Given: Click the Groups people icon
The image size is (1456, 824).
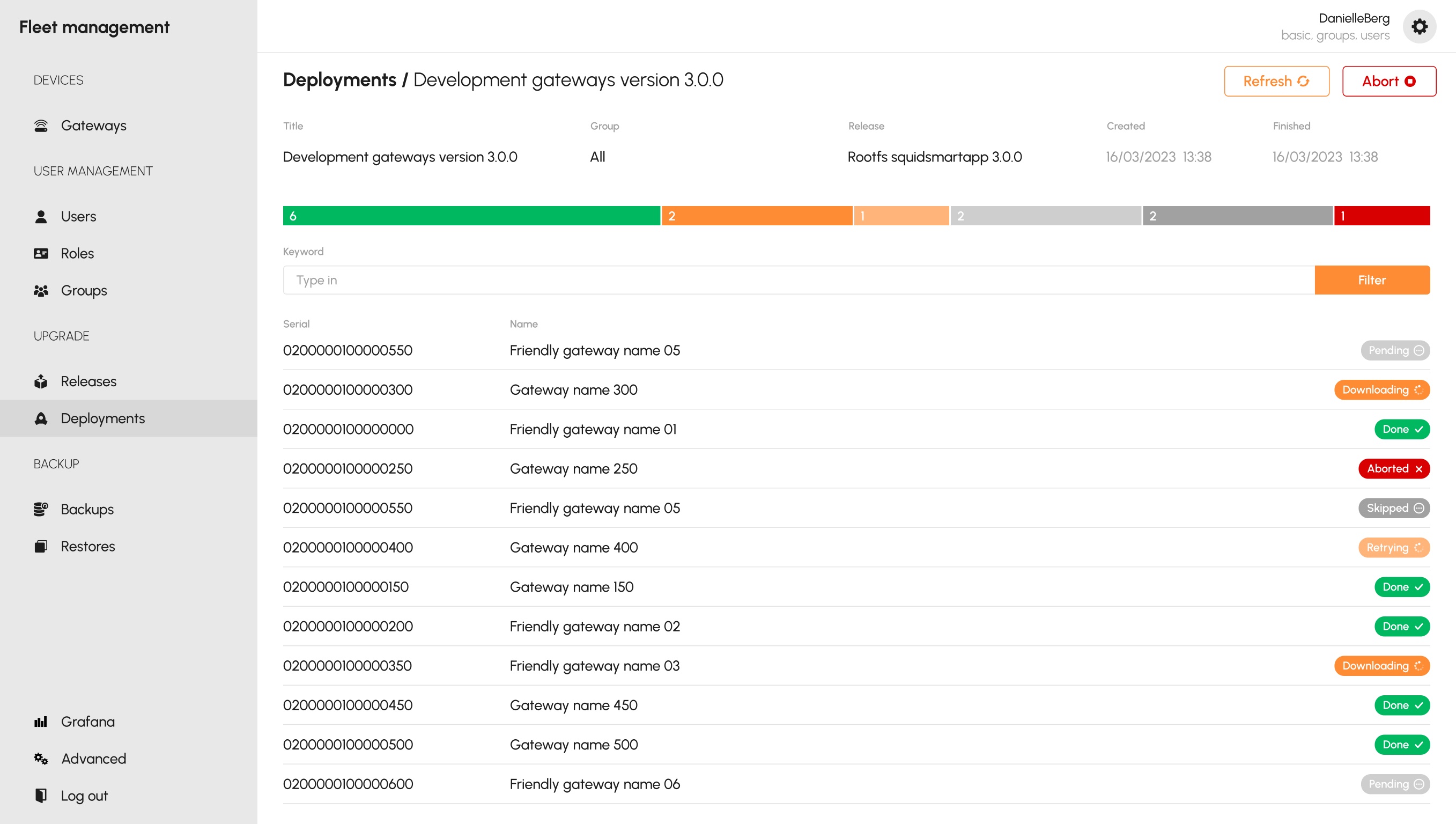Looking at the screenshot, I should click(41, 291).
